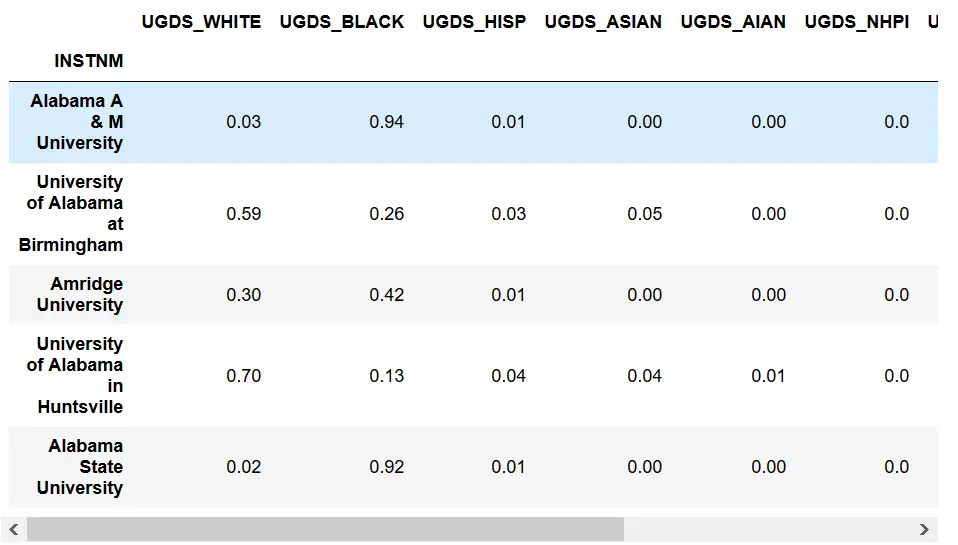
Task: Click the horizontal scrollbar left arrow
Action: pos(14,529)
